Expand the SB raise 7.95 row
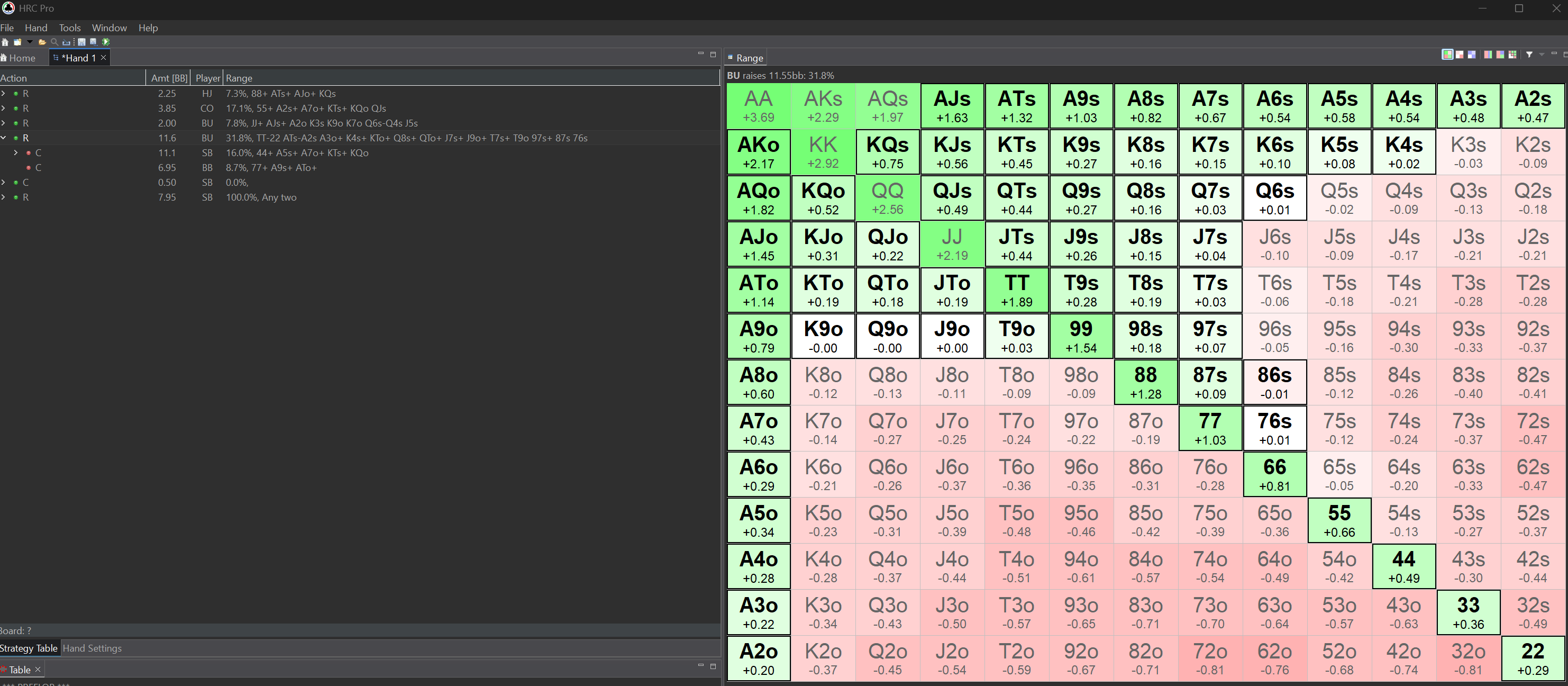 click(4, 197)
